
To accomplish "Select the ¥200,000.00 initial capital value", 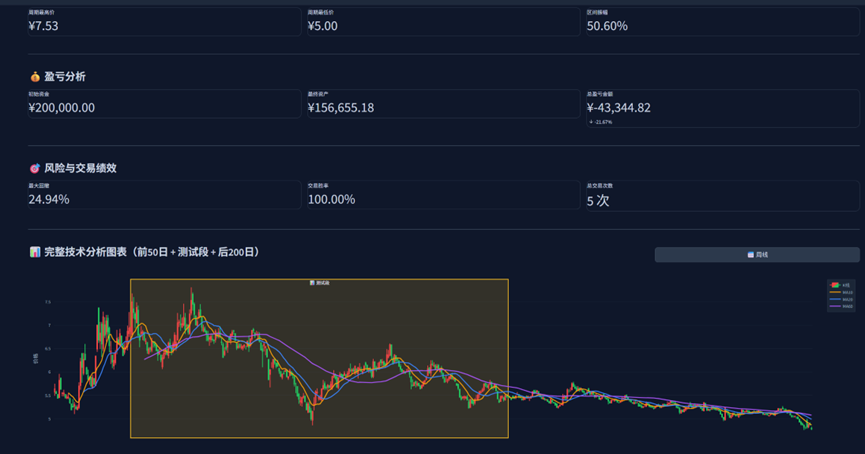I will pyautogui.click(x=62, y=108).
